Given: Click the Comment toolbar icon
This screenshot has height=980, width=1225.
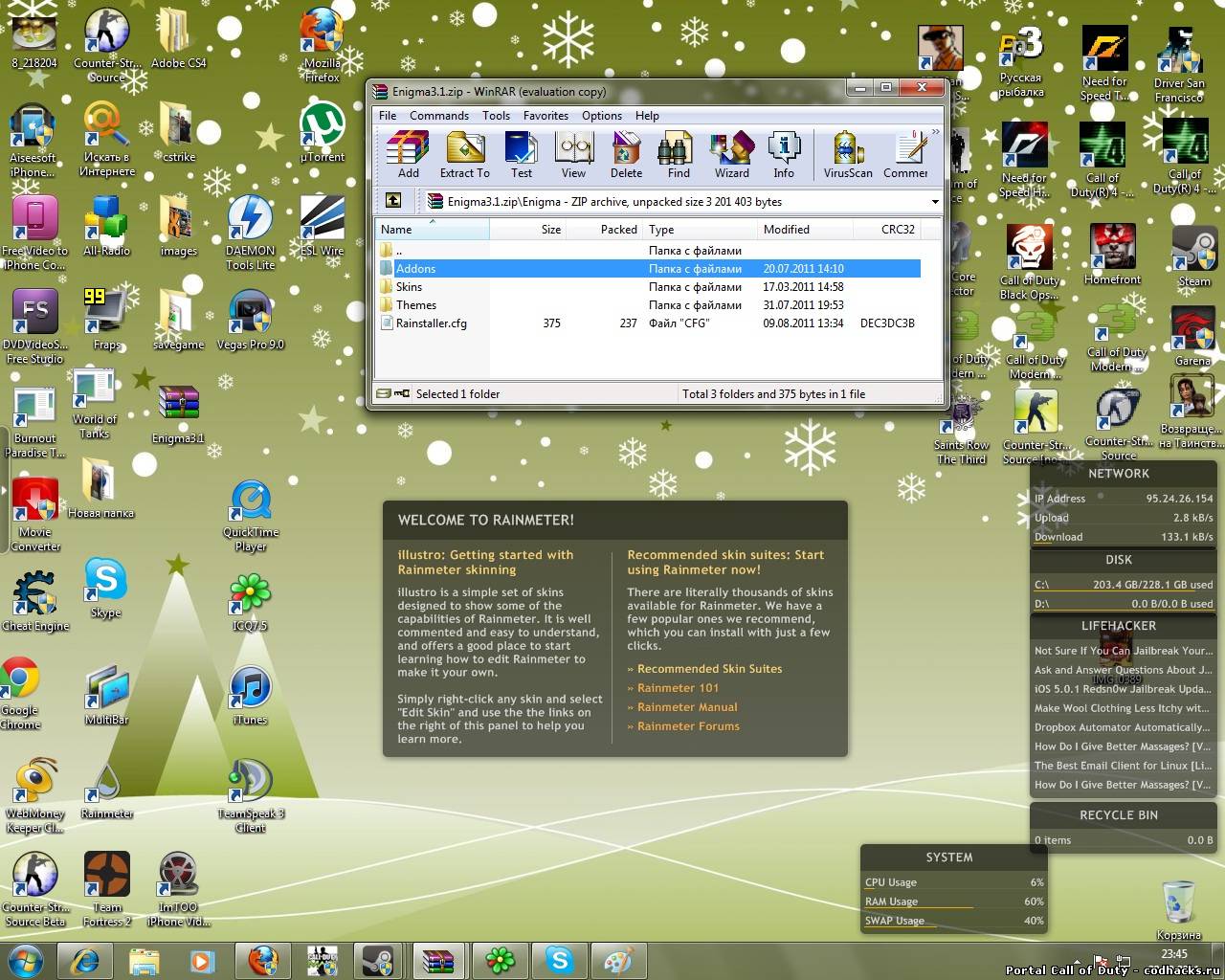Looking at the screenshot, I should click(905, 155).
